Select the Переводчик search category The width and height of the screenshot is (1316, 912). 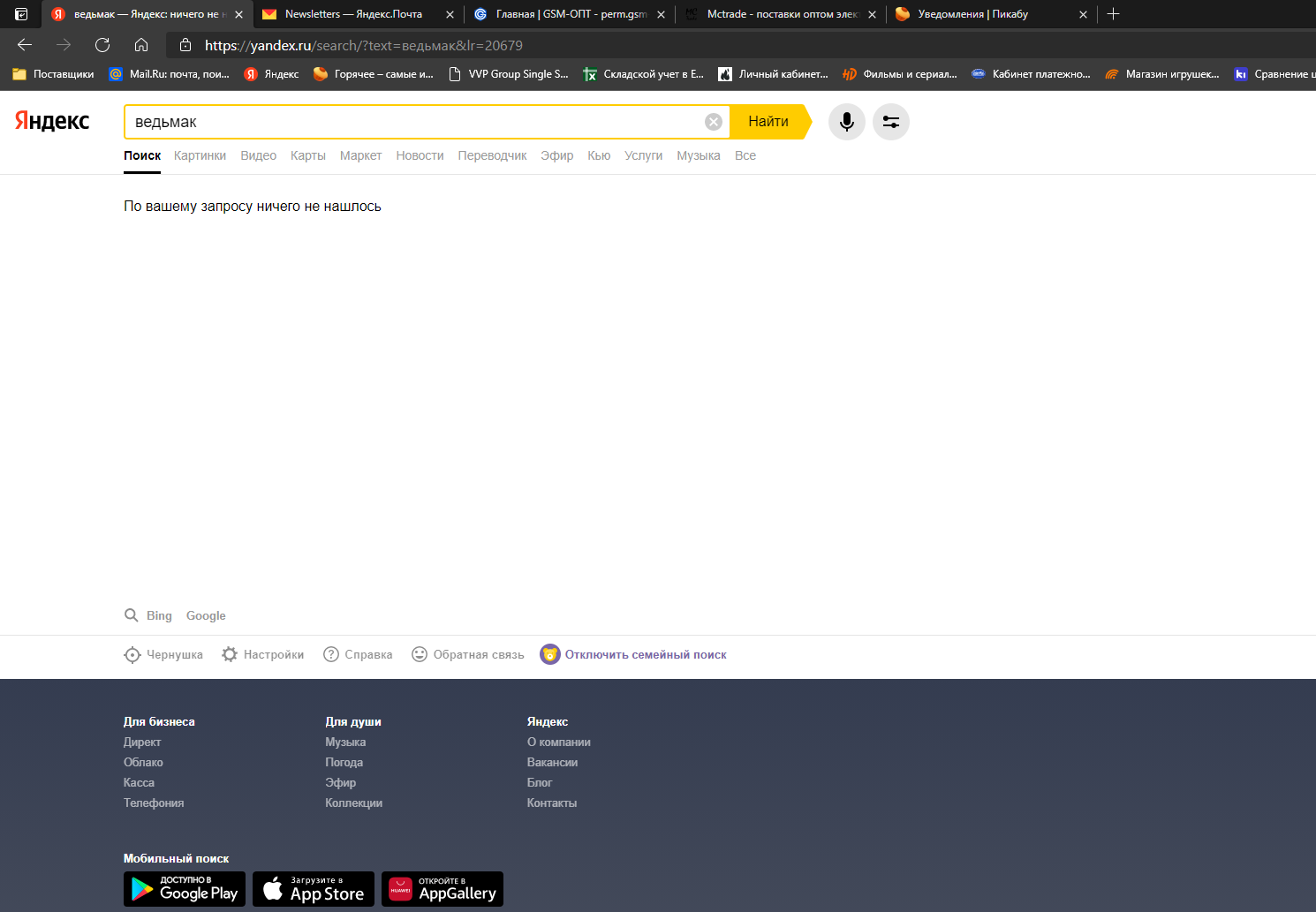tap(492, 155)
